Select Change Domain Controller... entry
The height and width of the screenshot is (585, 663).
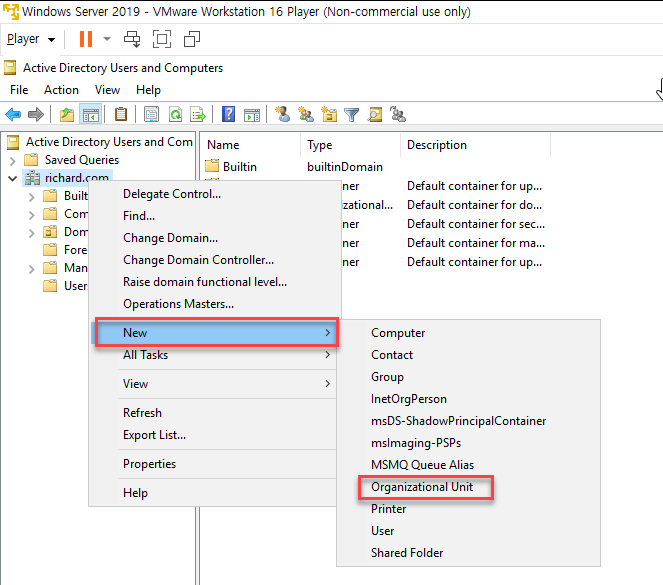click(215, 260)
